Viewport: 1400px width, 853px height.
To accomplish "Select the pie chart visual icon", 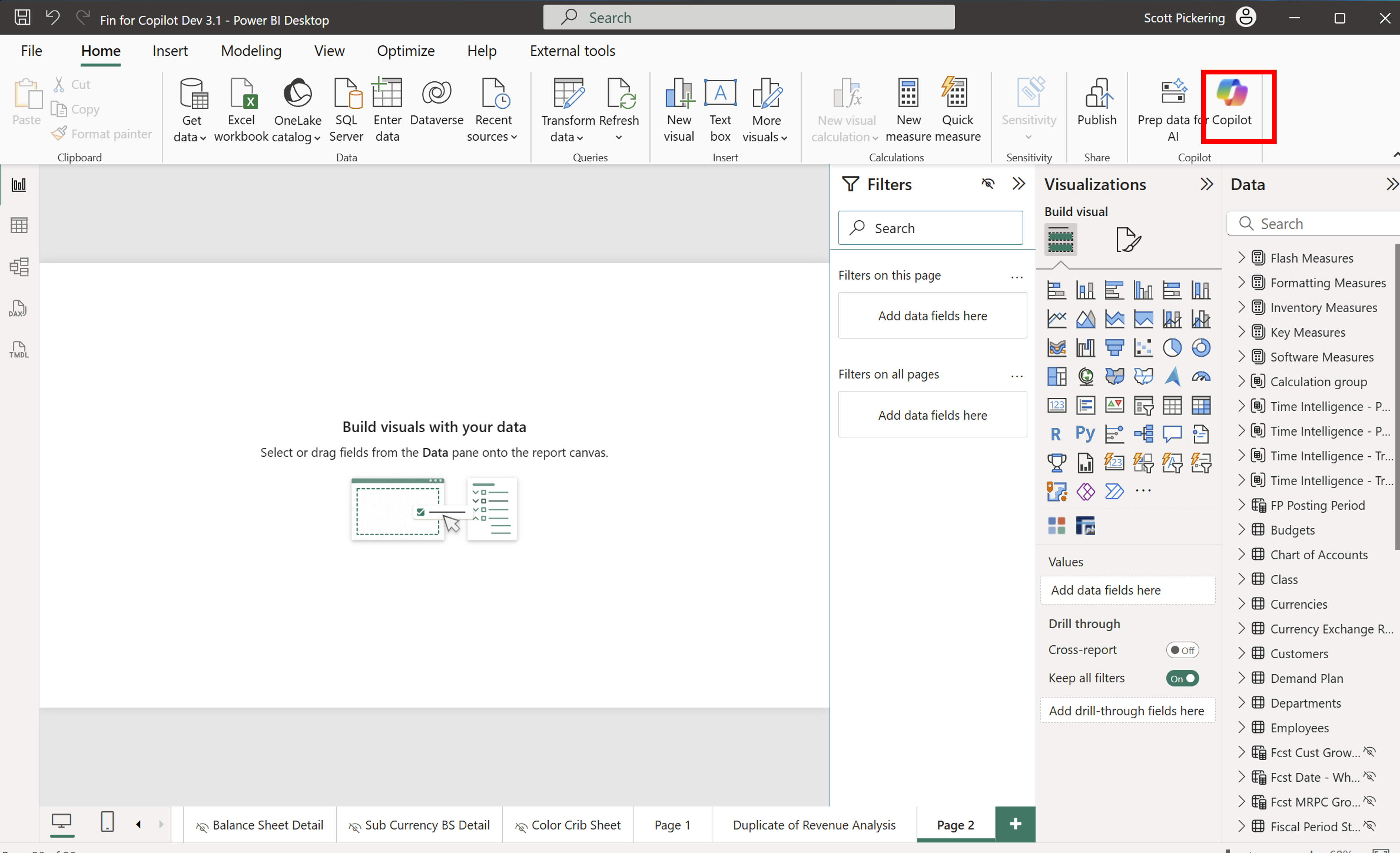I will click(1171, 347).
